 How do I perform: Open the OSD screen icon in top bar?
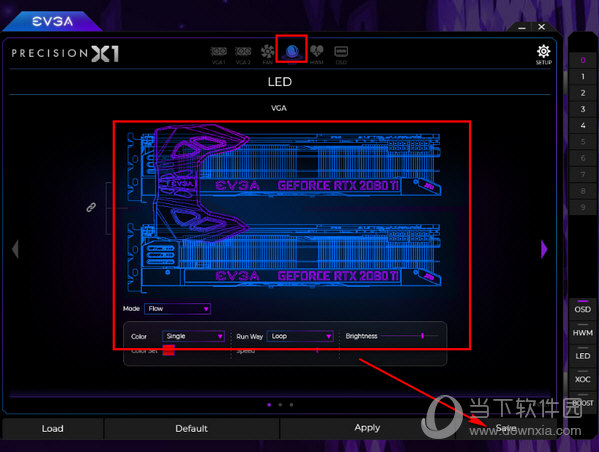pos(341,55)
